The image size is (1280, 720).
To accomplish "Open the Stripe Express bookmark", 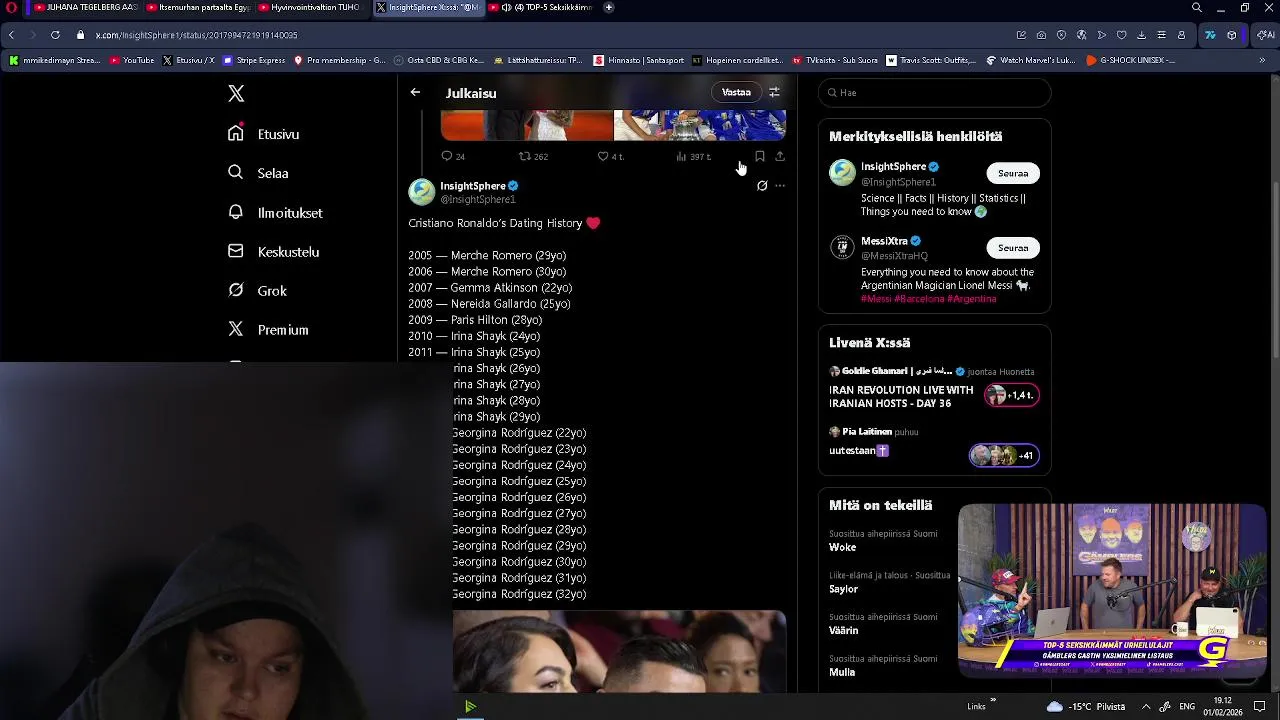I will [254, 60].
